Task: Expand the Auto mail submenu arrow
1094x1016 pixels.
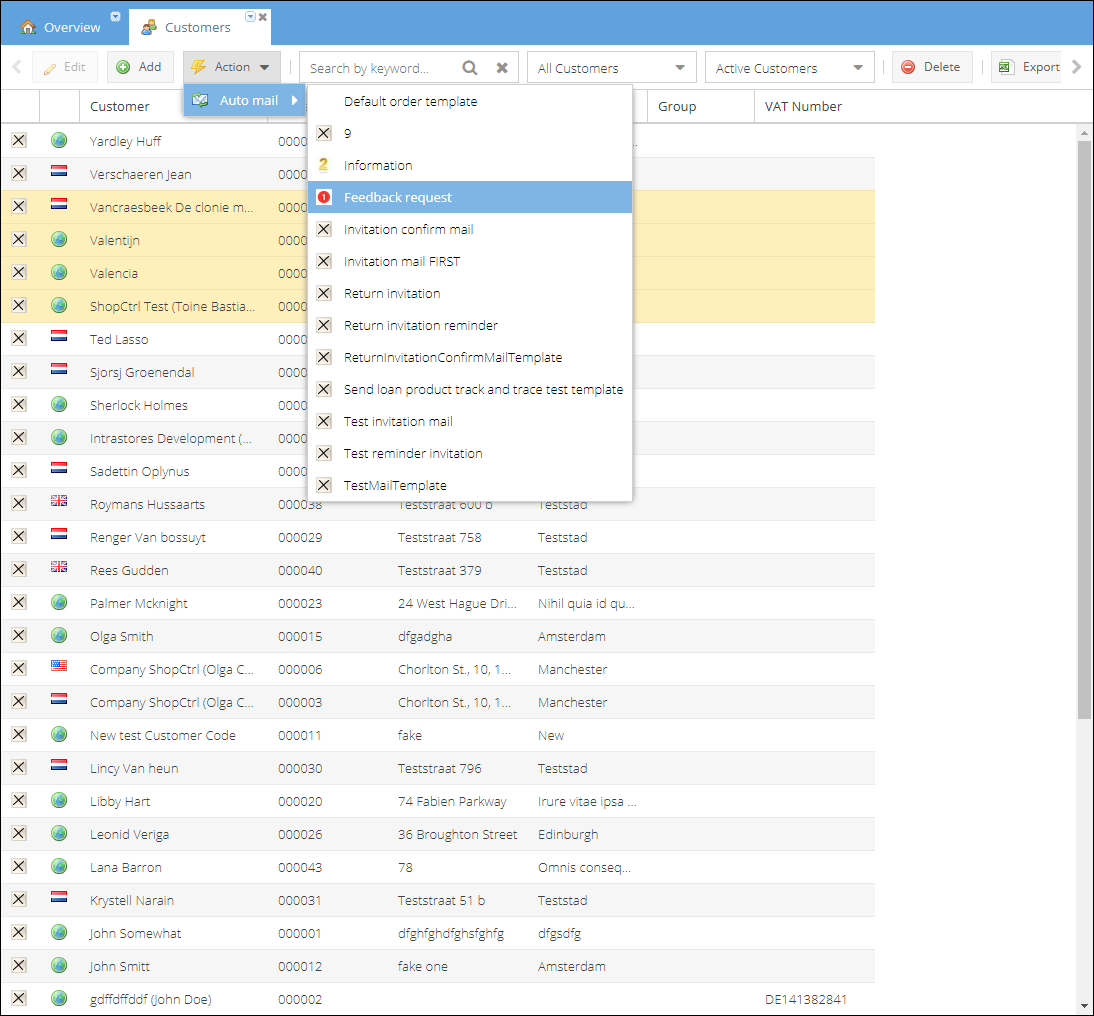Action: click(294, 100)
